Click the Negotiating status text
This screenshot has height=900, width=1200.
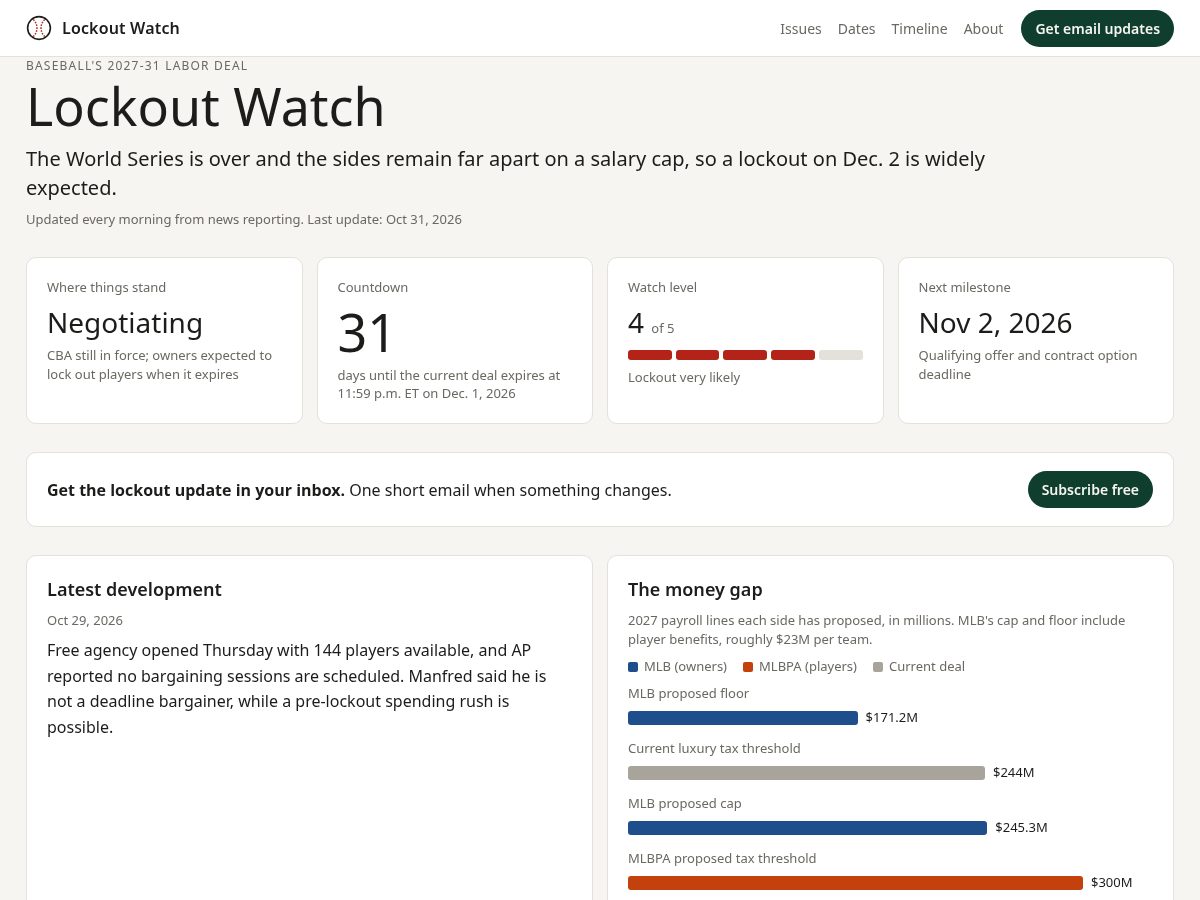click(x=125, y=323)
